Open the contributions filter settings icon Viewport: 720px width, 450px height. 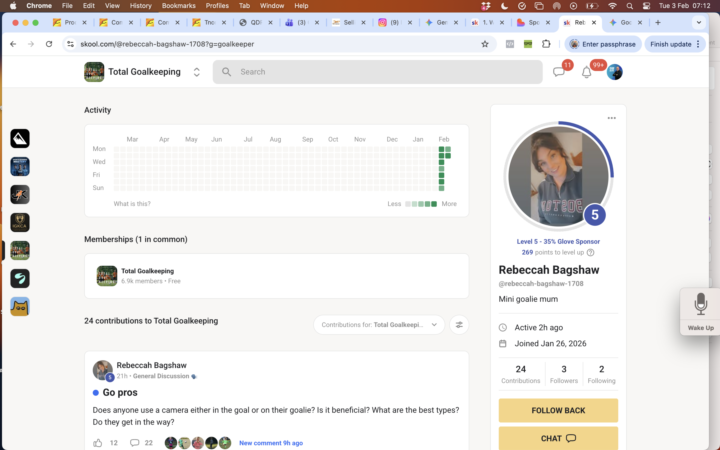[x=459, y=324]
